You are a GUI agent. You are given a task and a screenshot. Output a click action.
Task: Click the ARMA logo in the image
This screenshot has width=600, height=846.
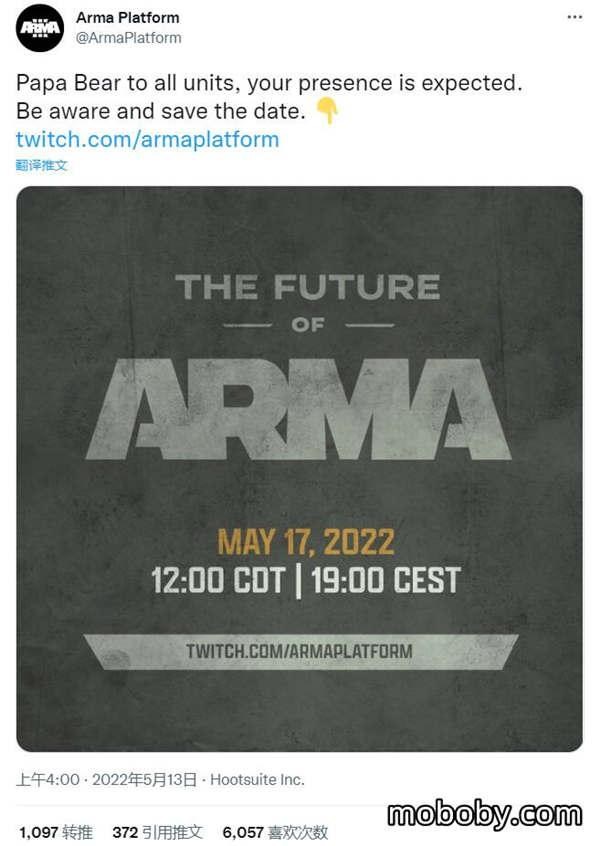pyautogui.click(x=298, y=409)
